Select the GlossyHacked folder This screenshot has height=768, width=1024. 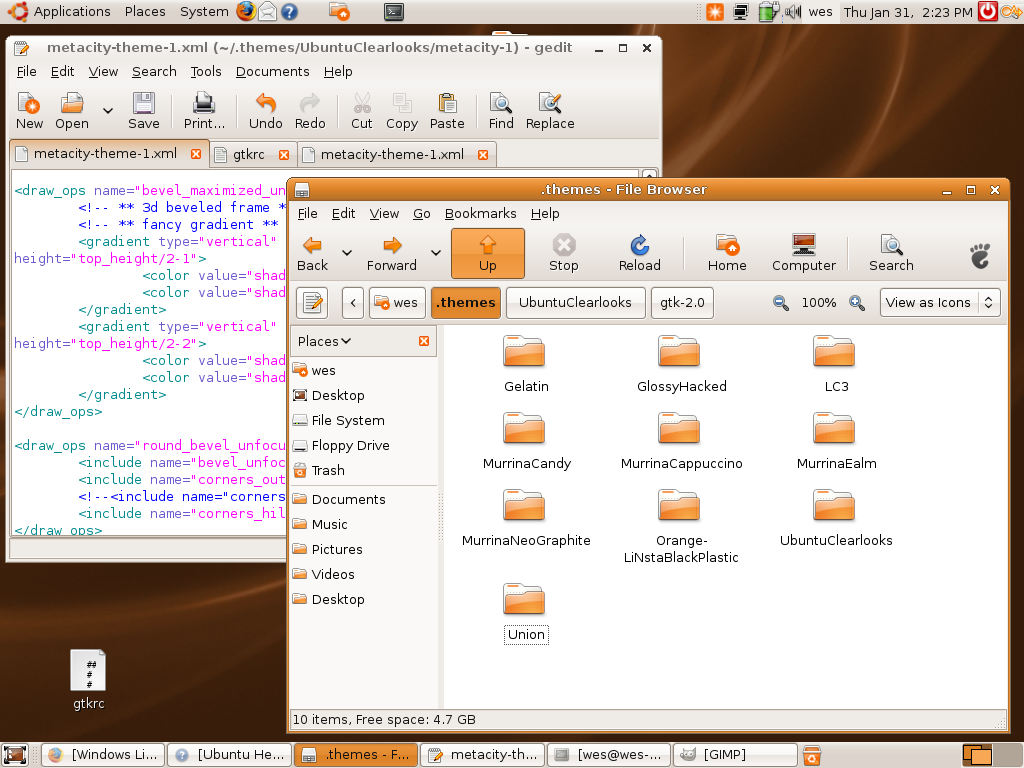click(680, 364)
